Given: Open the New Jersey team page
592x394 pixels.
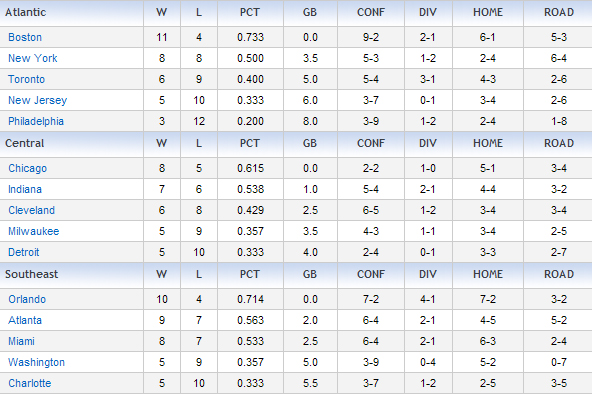Looking at the screenshot, I should tap(37, 100).
